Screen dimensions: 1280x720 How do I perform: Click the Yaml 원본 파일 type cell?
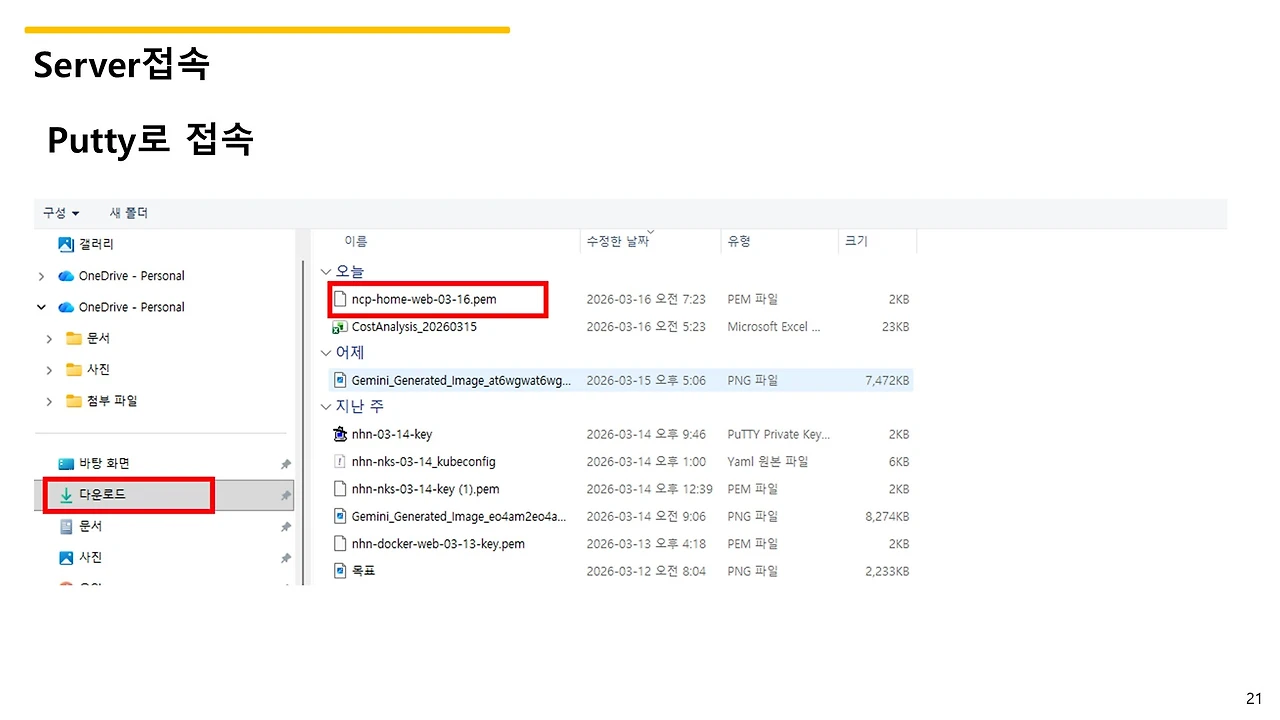[768, 461]
